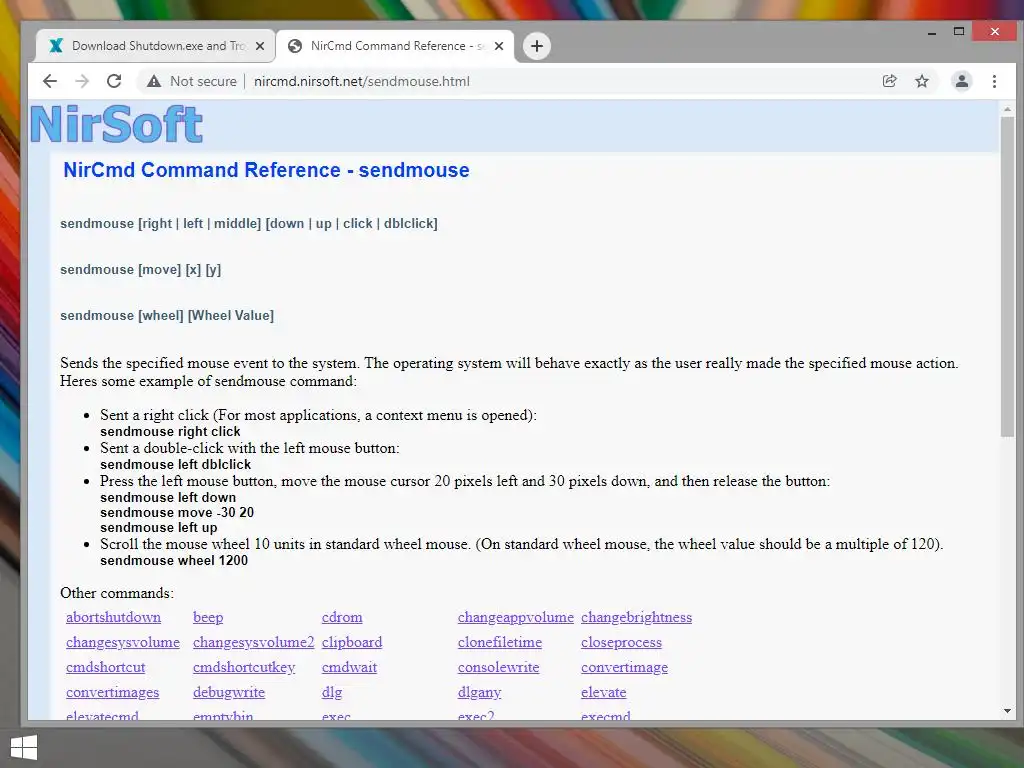Open the convertimages link
The image size is (1024, 768).
[x=112, y=692]
